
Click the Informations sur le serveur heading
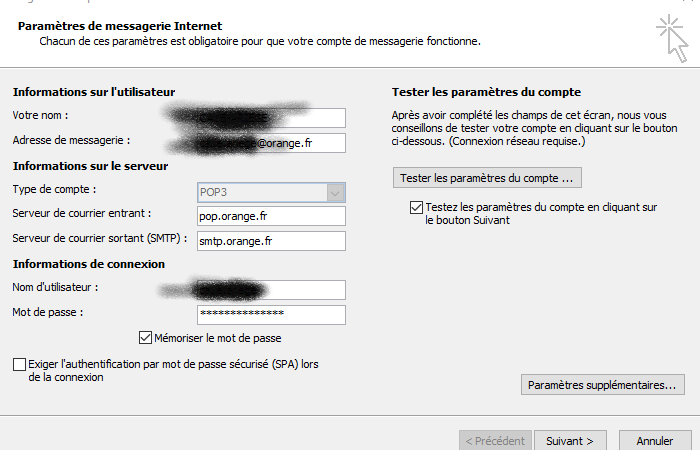click(x=90, y=166)
